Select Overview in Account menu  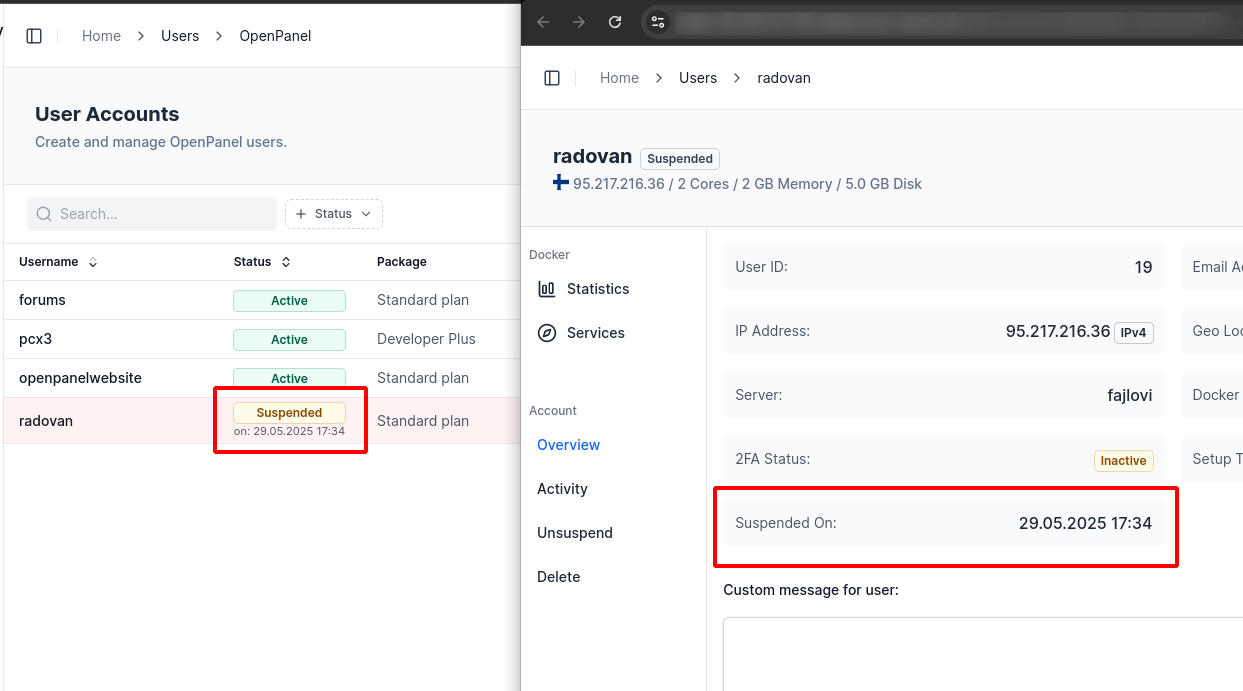568,445
